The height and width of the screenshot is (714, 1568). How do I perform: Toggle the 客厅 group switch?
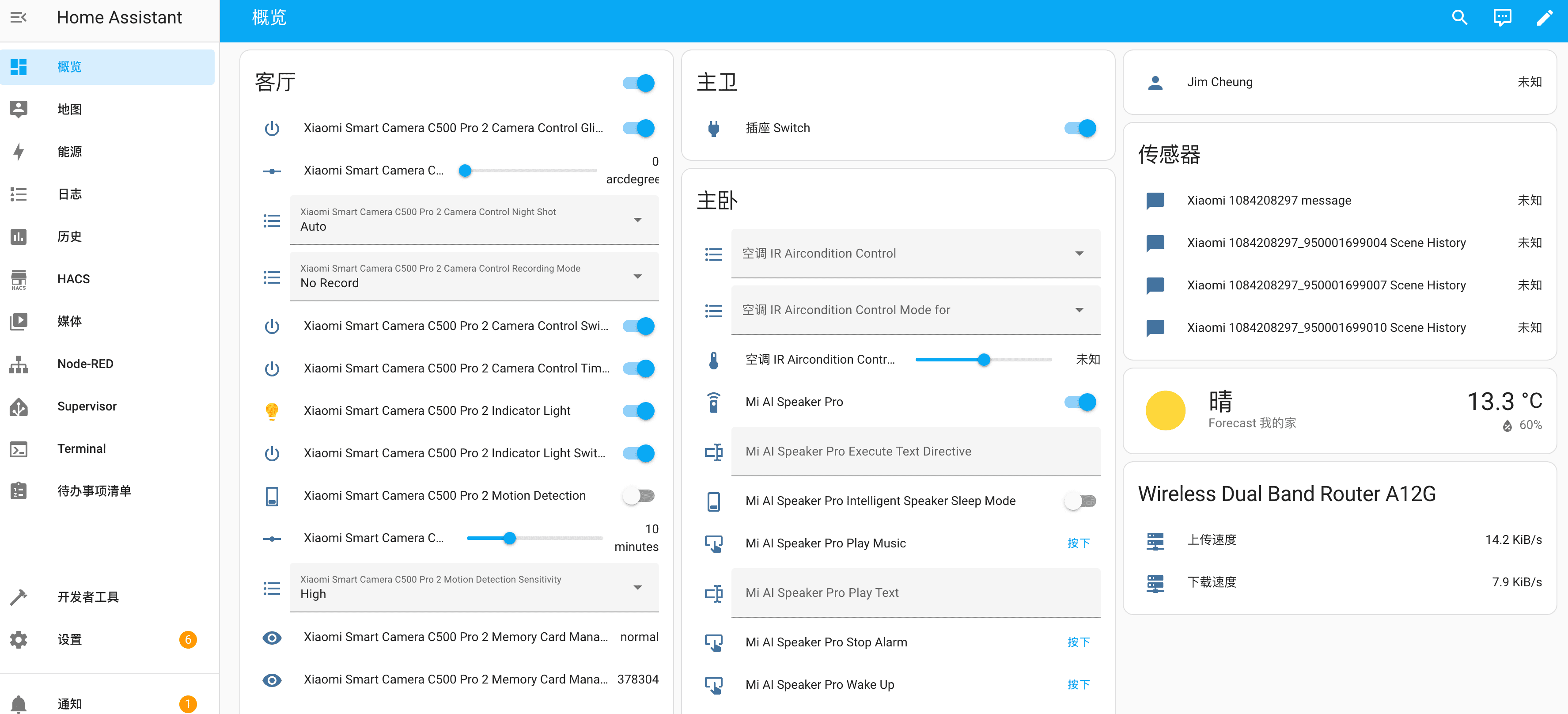(639, 83)
